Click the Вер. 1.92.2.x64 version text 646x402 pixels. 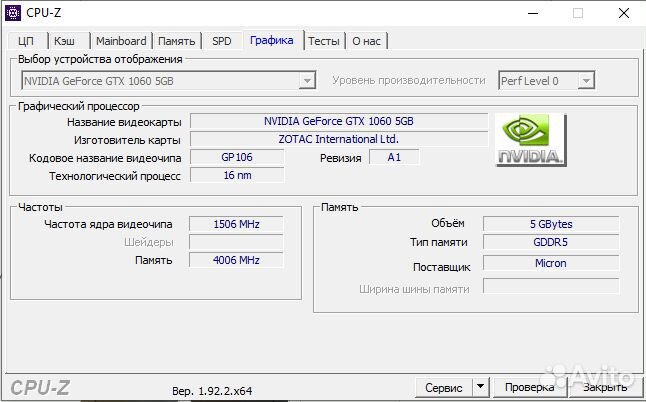(212, 391)
